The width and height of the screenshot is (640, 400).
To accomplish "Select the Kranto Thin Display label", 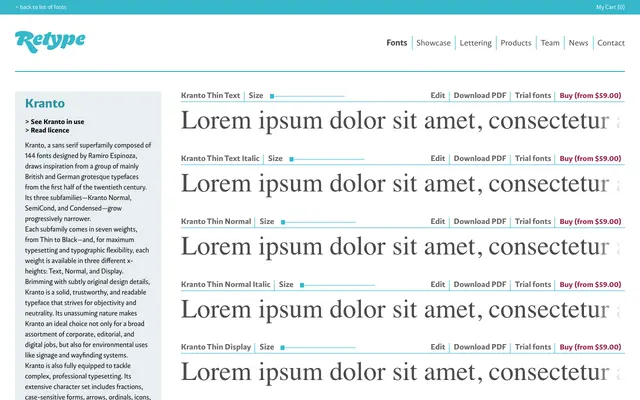I will coord(216,347).
